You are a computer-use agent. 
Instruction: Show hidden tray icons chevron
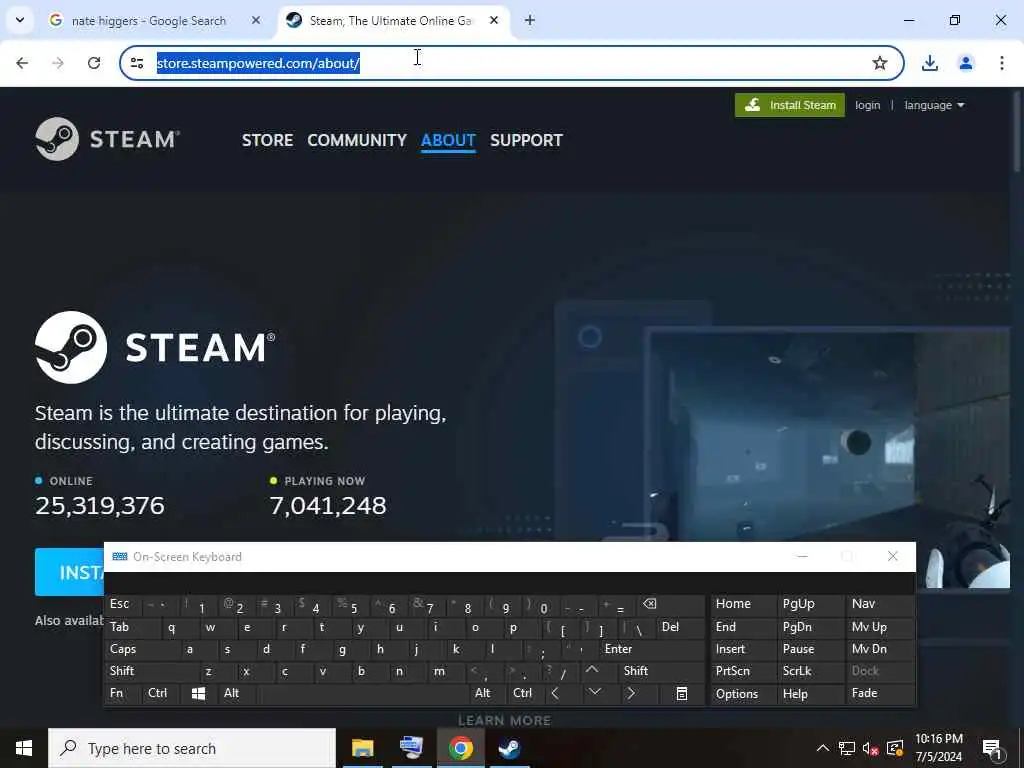(x=823, y=748)
